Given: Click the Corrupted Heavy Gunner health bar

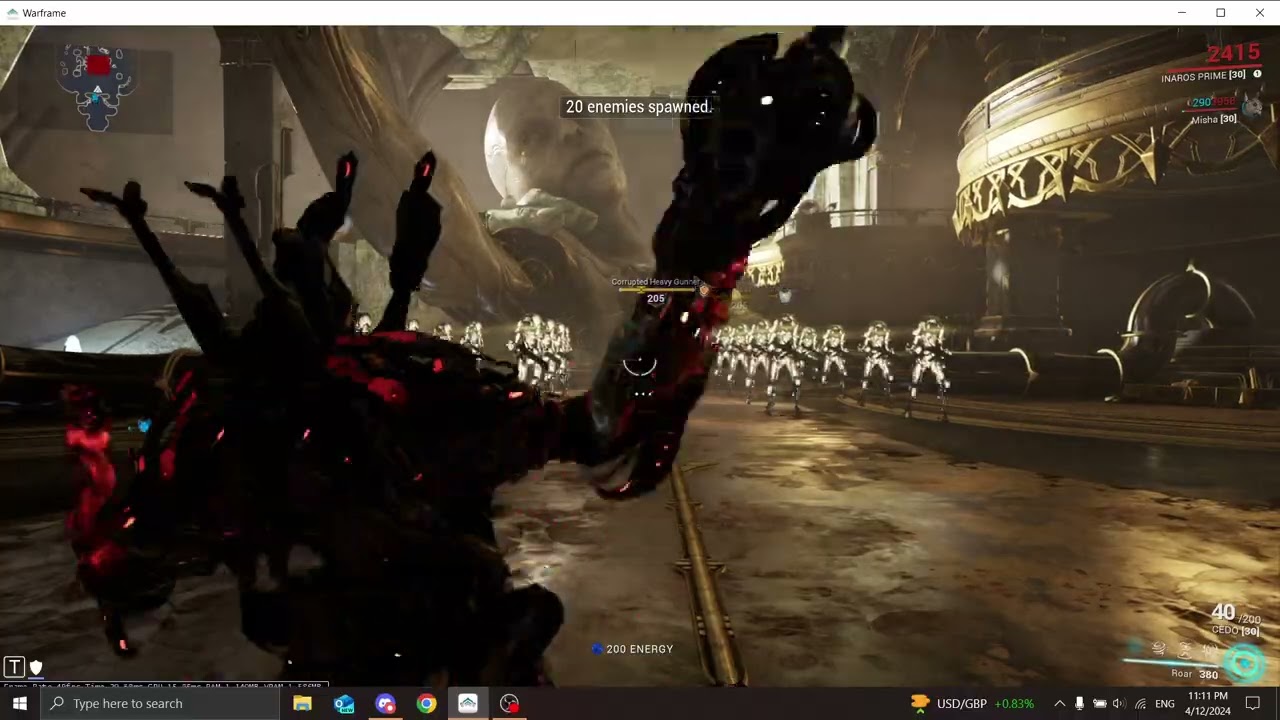Looking at the screenshot, I should pyautogui.click(x=656, y=290).
